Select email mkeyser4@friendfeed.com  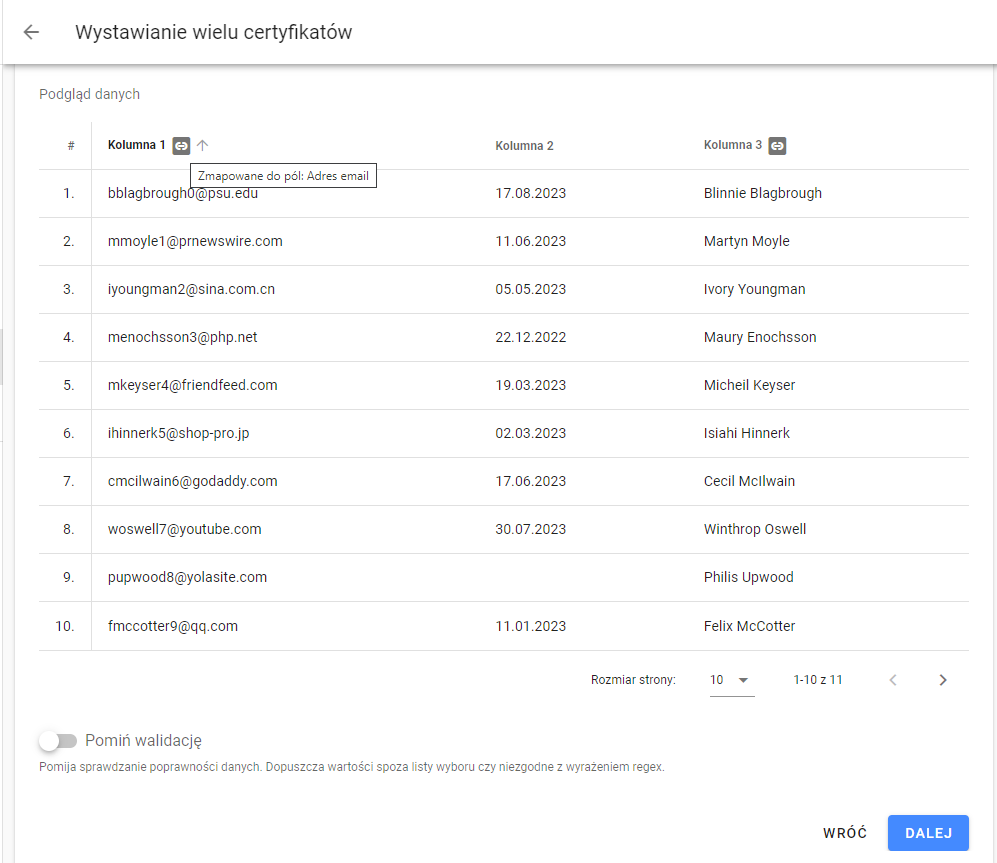point(193,385)
